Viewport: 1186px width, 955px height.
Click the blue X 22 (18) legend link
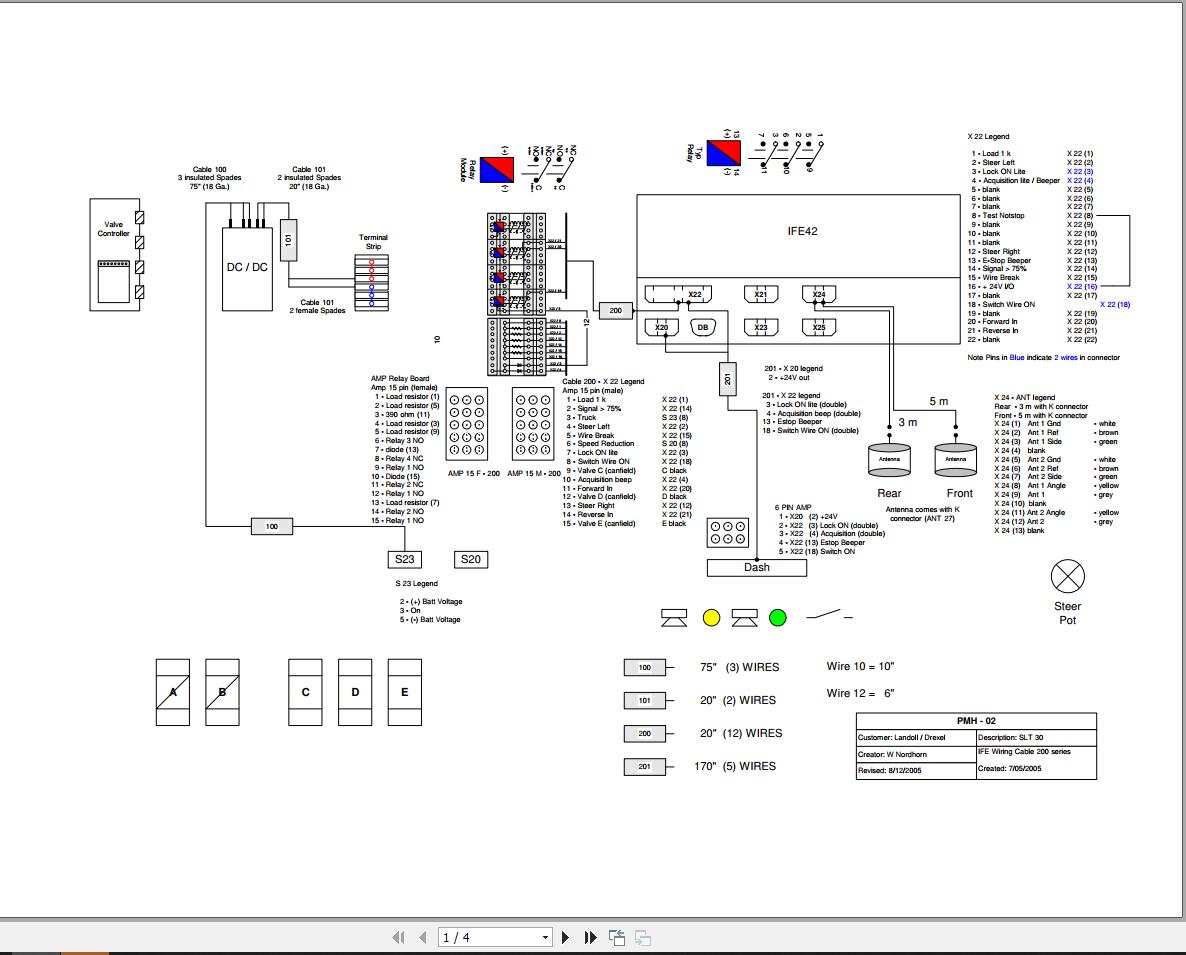(1113, 304)
